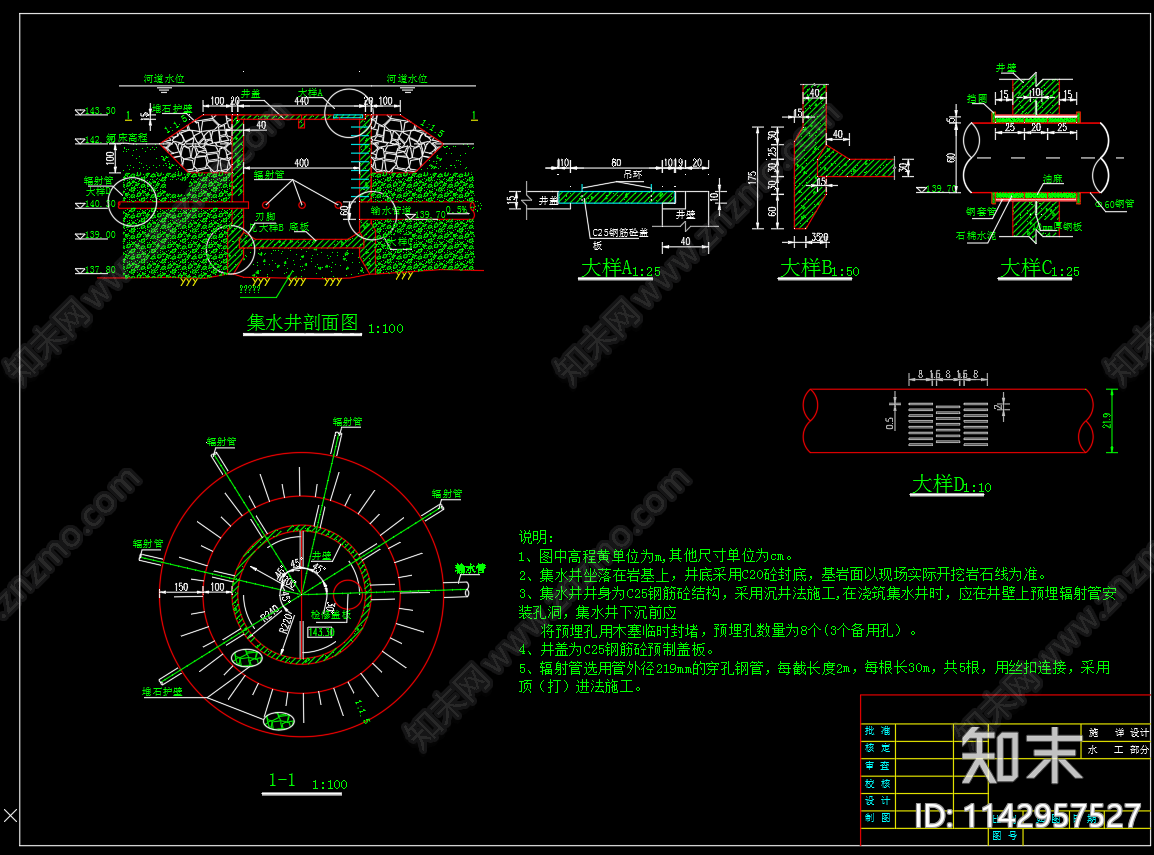Click the 校核 cell in the title block
Viewport: 1154px width, 855px height.
tap(877, 784)
